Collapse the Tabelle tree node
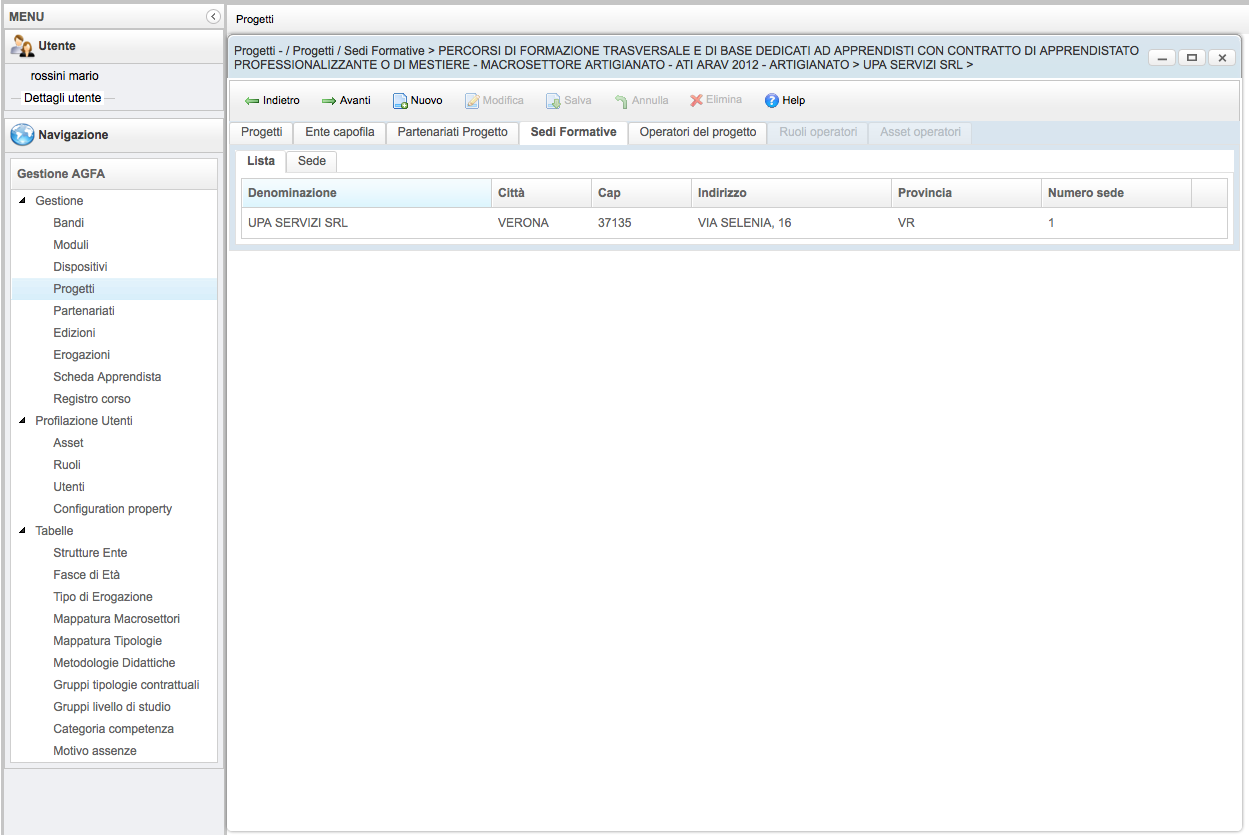Image resolution: width=1249 pixels, height=835 pixels. pyautogui.click(x=23, y=531)
